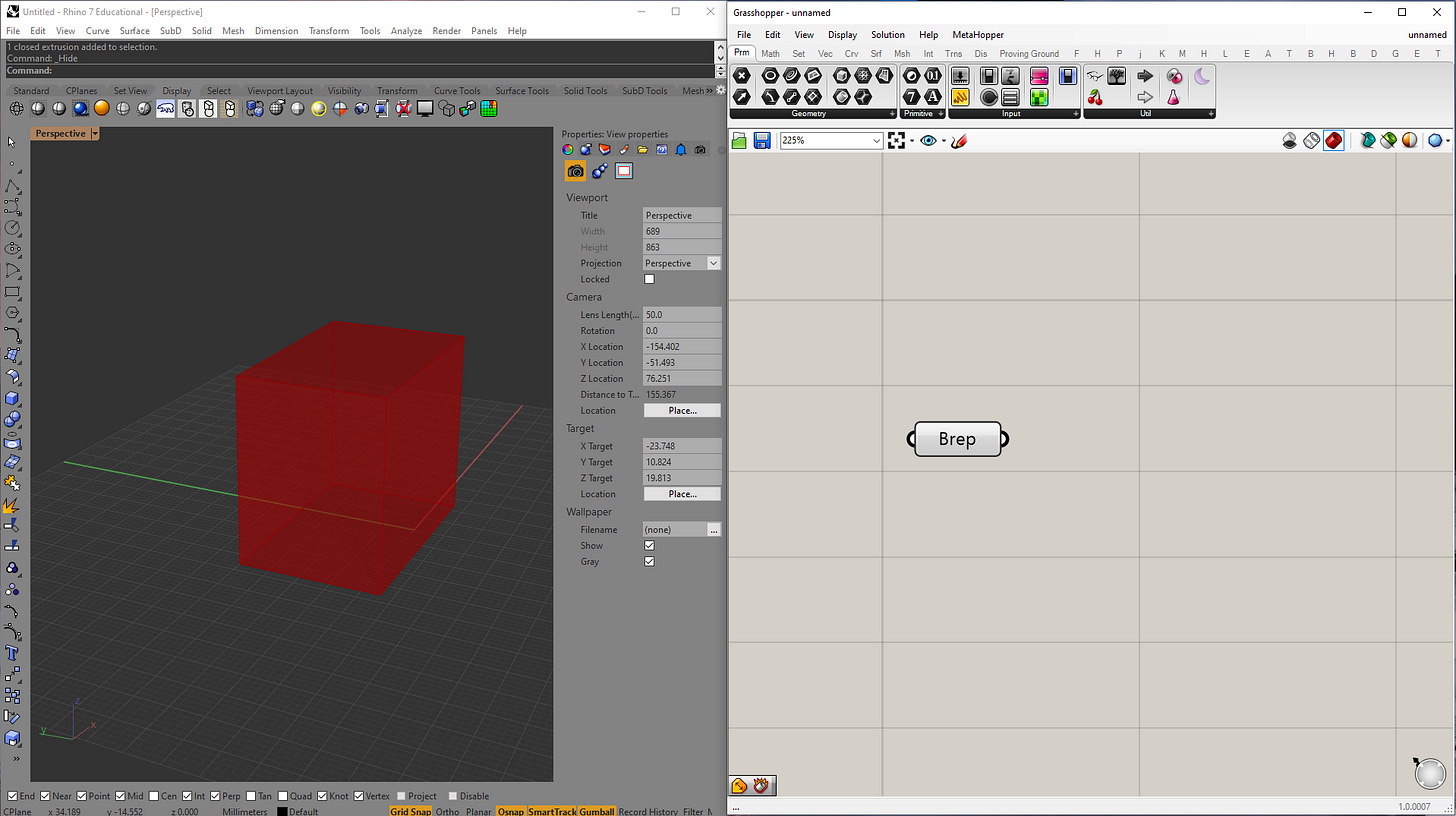Click the pink slider icon in Input panel
The height and width of the screenshot is (816, 1456).
(x=1039, y=76)
